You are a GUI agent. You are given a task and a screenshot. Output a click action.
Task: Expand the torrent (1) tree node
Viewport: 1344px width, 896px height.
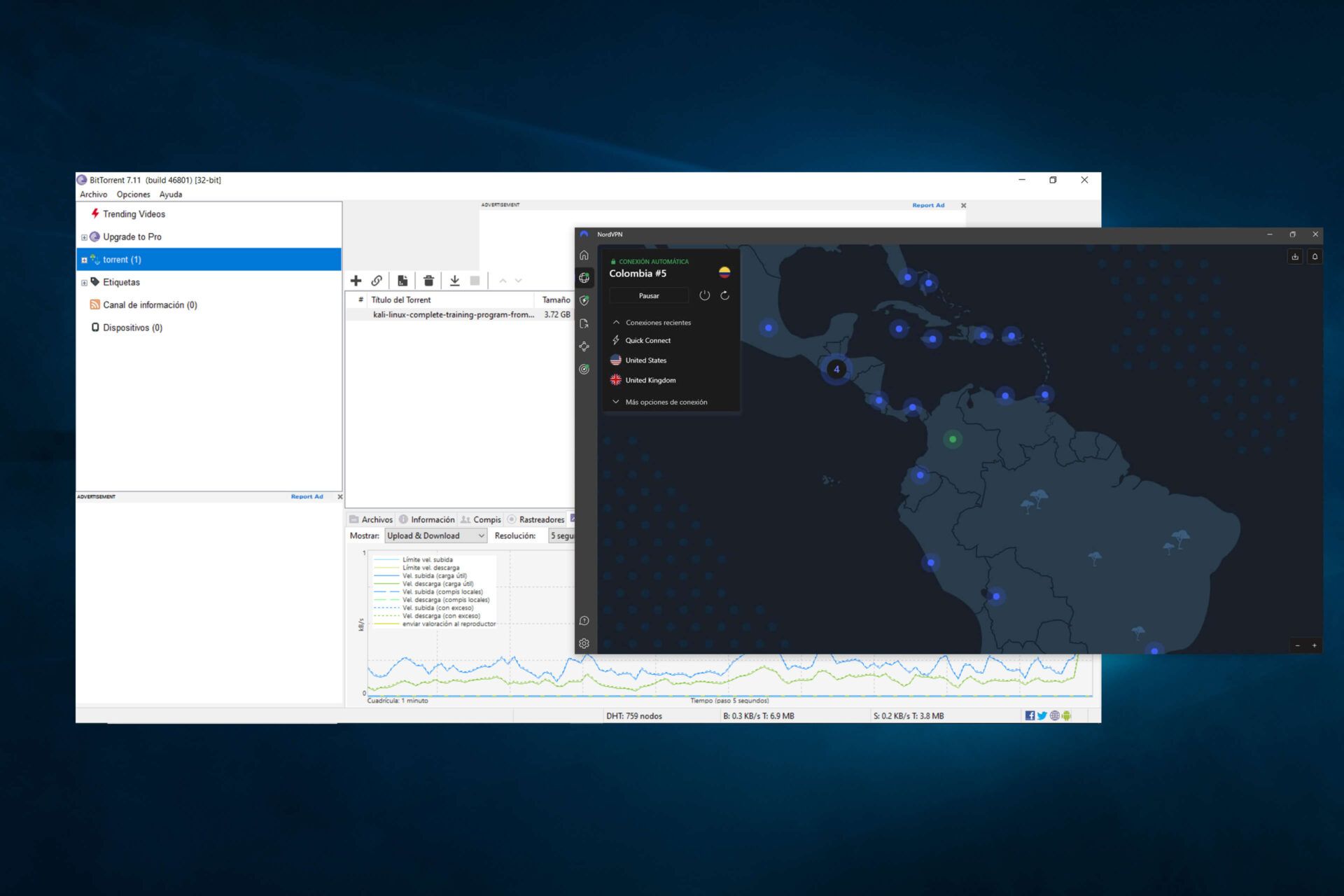pyautogui.click(x=84, y=260)
